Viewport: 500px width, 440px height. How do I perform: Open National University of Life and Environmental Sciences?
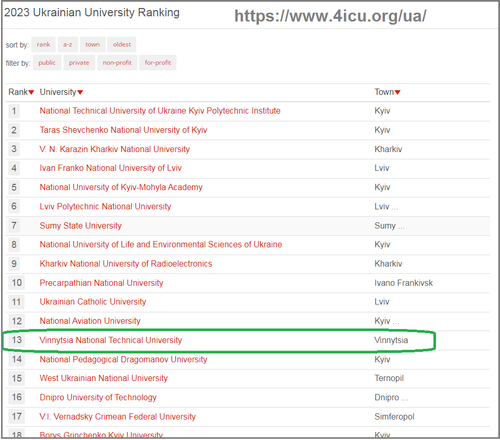161,245
